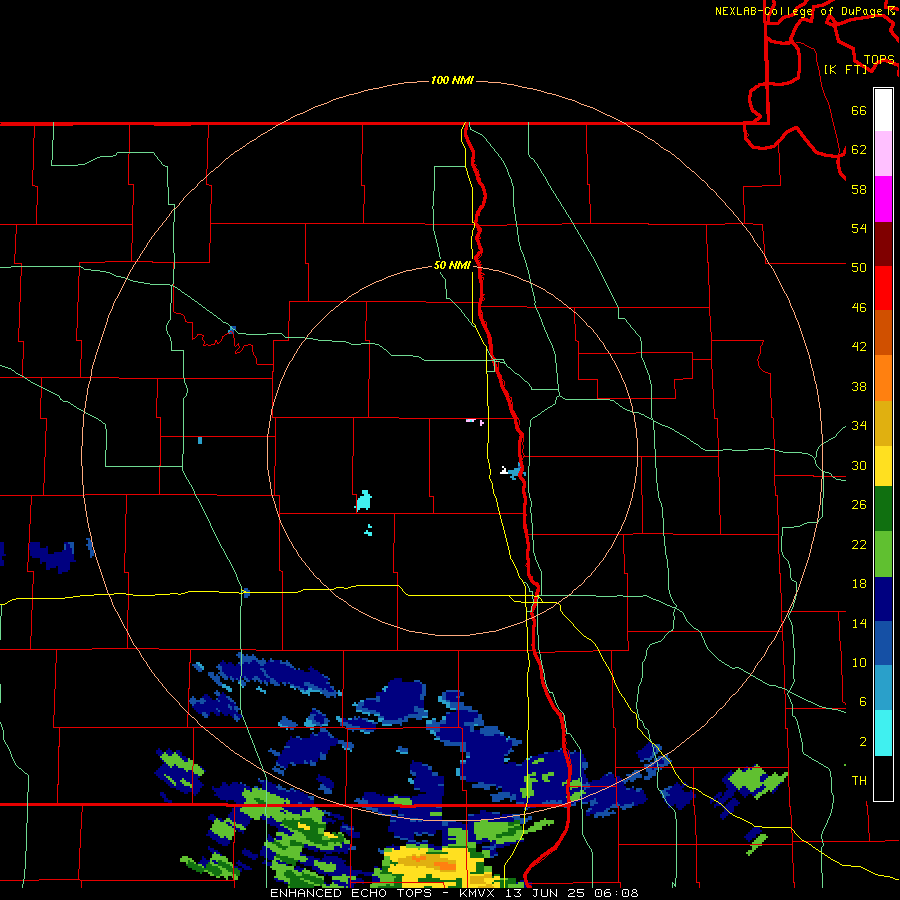Click the 100 NMI range ring label

pyautogui.click(x=452, y=80)
